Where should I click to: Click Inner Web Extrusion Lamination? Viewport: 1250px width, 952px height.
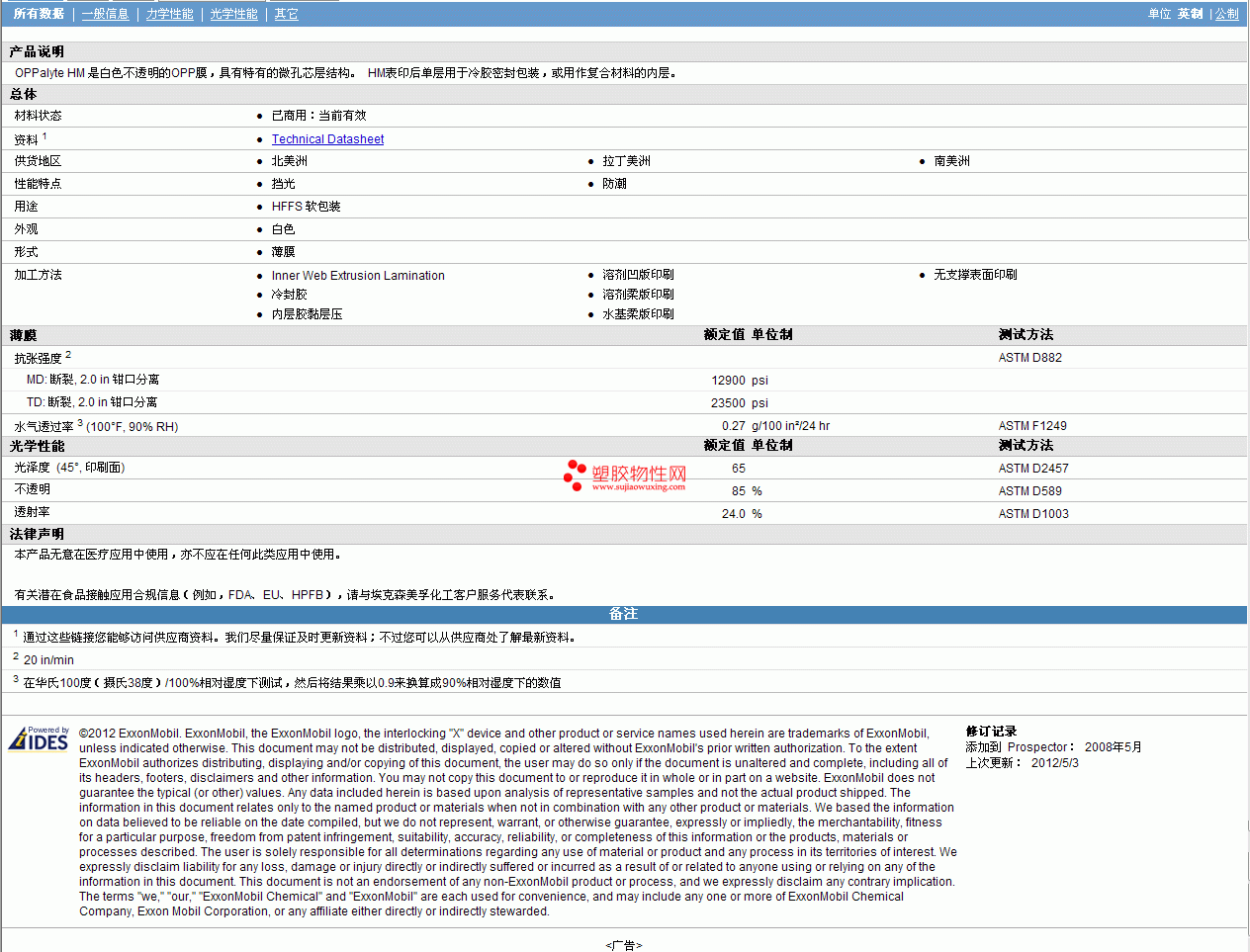358,276
